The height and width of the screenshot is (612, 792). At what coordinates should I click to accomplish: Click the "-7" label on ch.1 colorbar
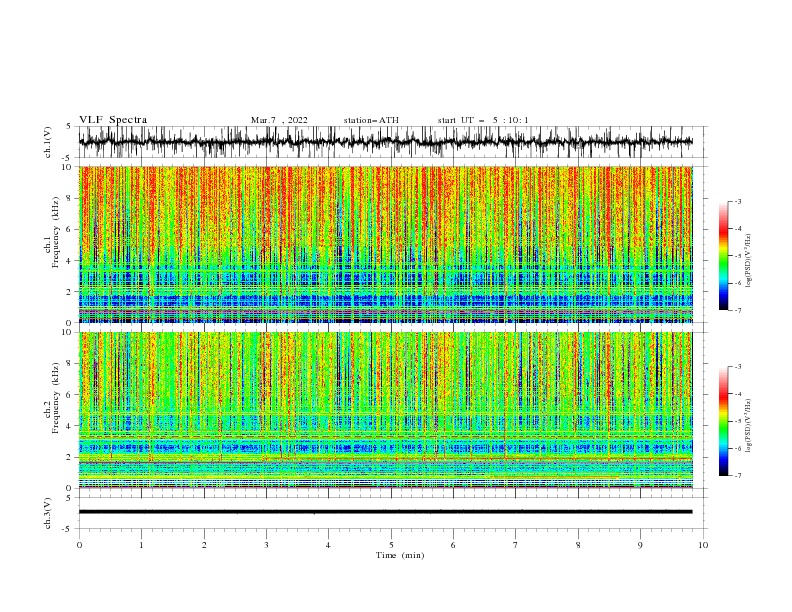pyautogui.click(x=737, y=310)
